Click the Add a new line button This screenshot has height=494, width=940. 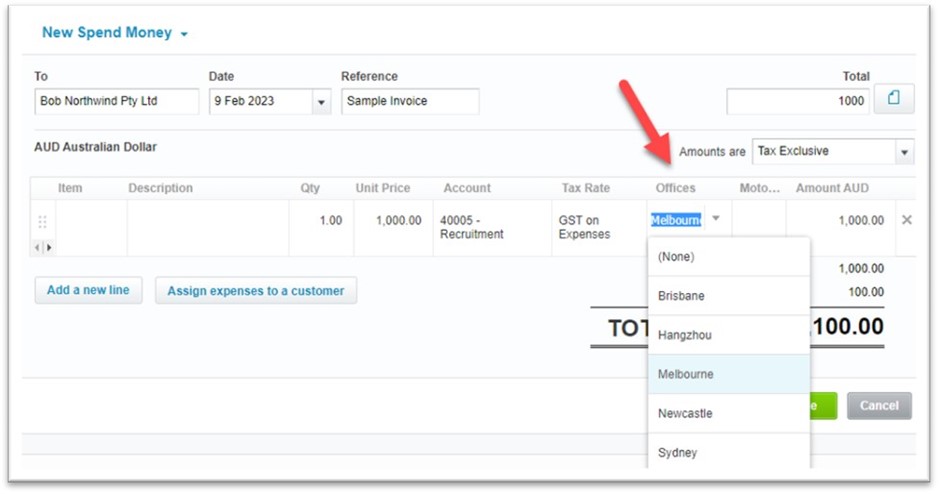89,290
